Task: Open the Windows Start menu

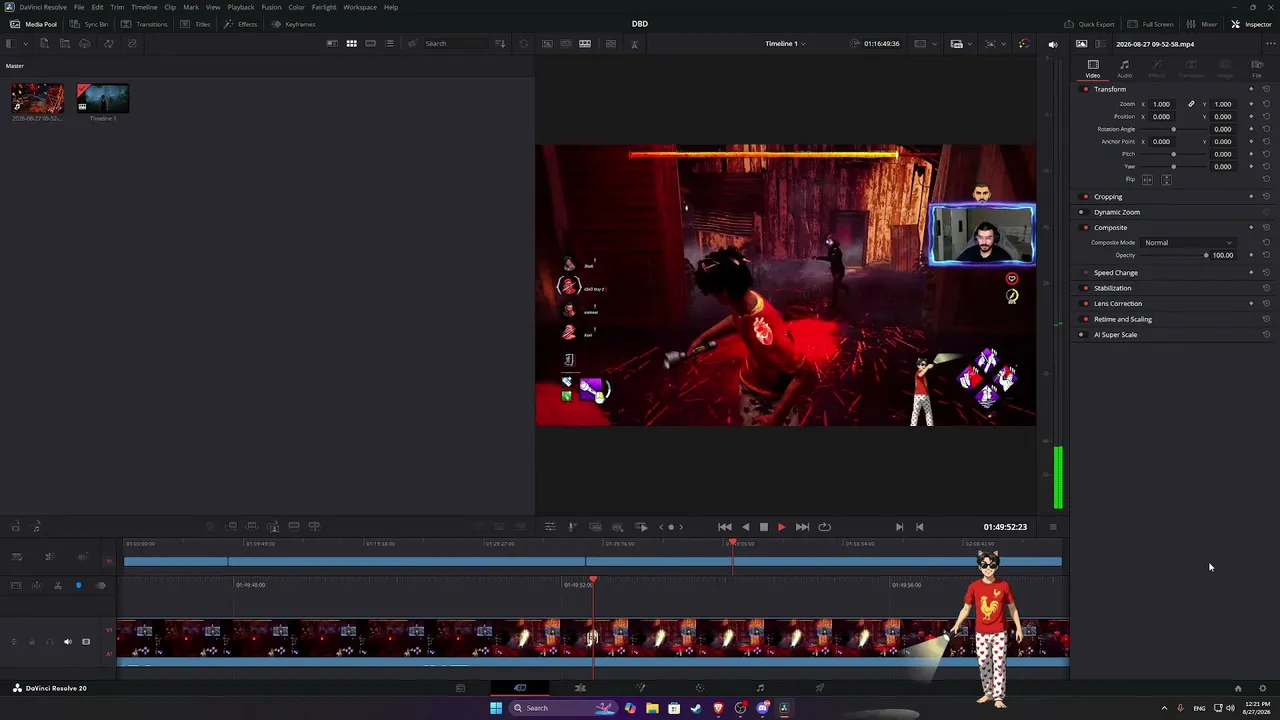Action: tap(496, 708)
